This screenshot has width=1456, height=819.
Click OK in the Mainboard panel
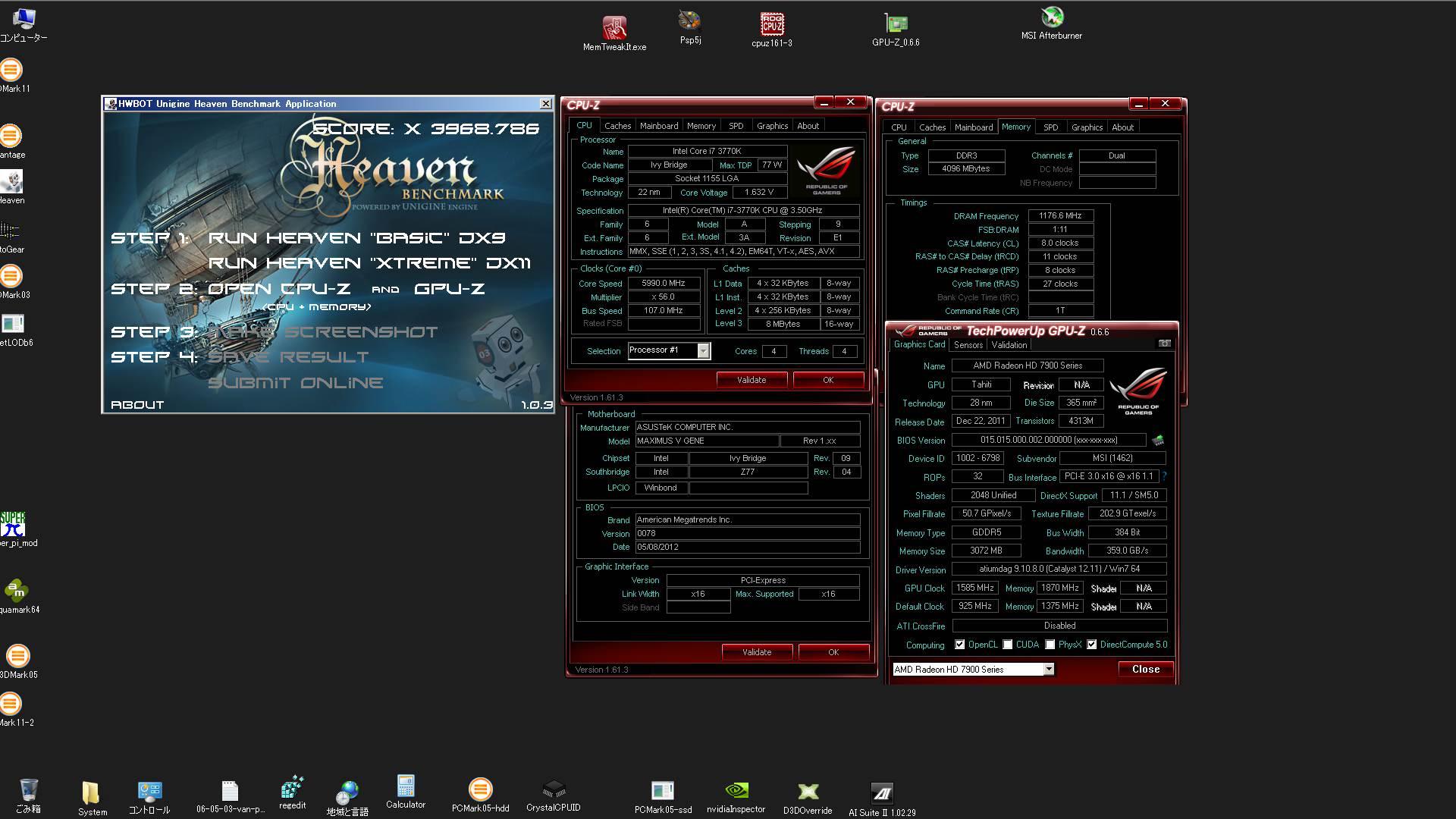click(x=833, y=652)
